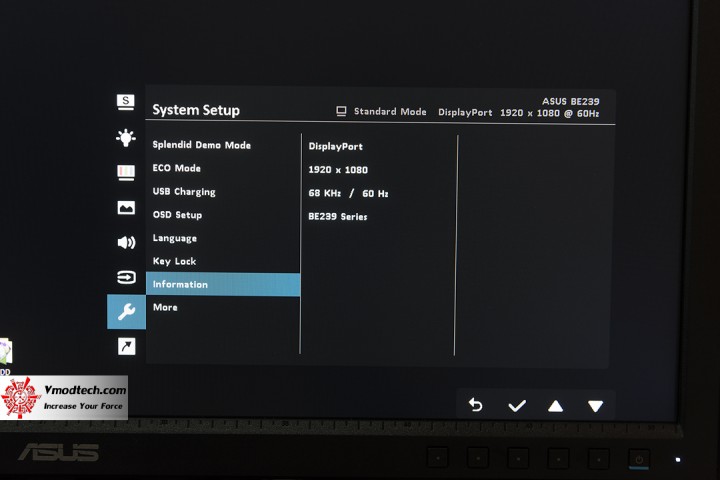
Task: Open the Color settings icon
Action: pyautogui.click(x=126, y=172)
